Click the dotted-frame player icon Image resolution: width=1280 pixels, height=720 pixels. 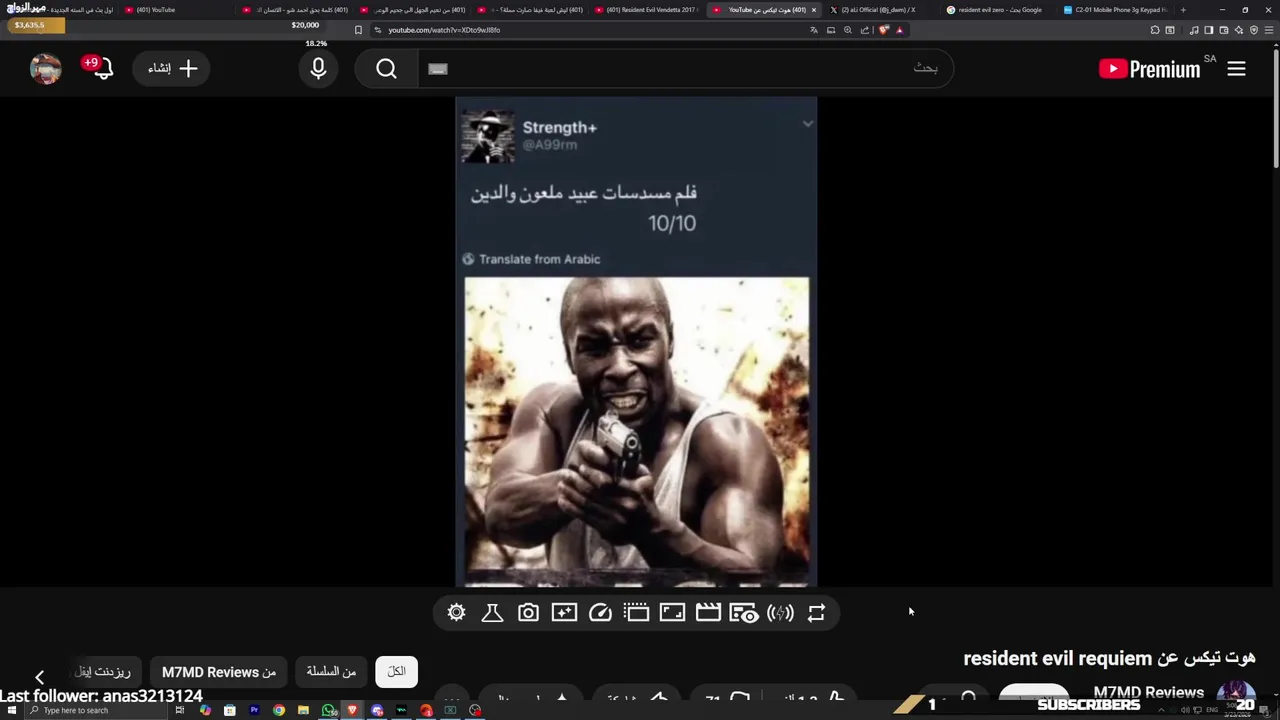(x=636, y=613)
